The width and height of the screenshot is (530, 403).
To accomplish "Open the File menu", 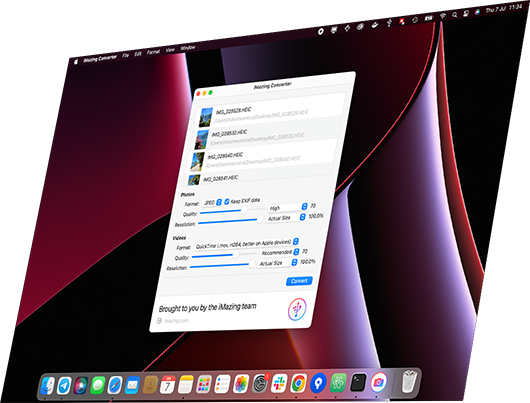I will (126, 55).
